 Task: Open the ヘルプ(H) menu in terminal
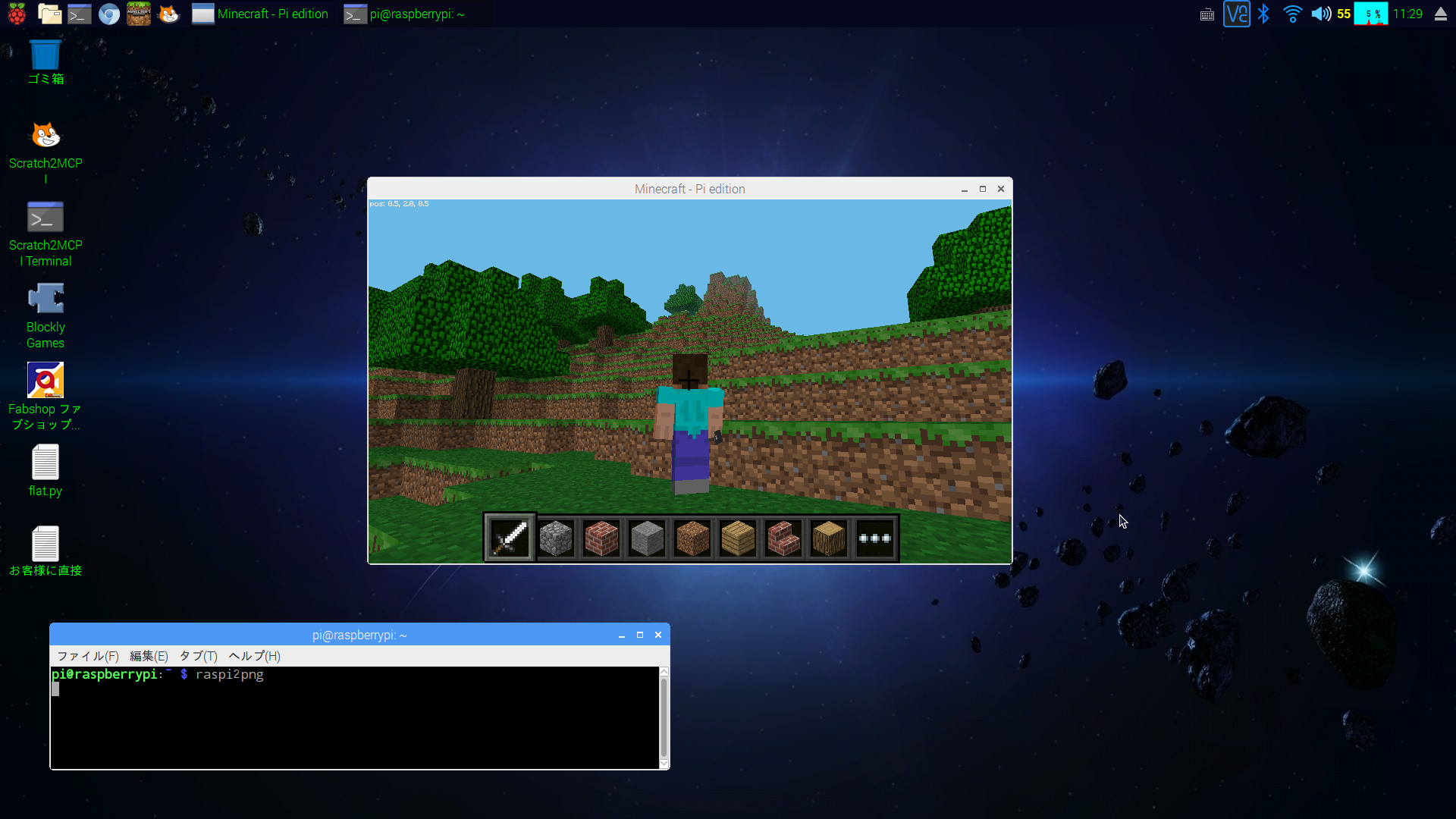point(254,656)
